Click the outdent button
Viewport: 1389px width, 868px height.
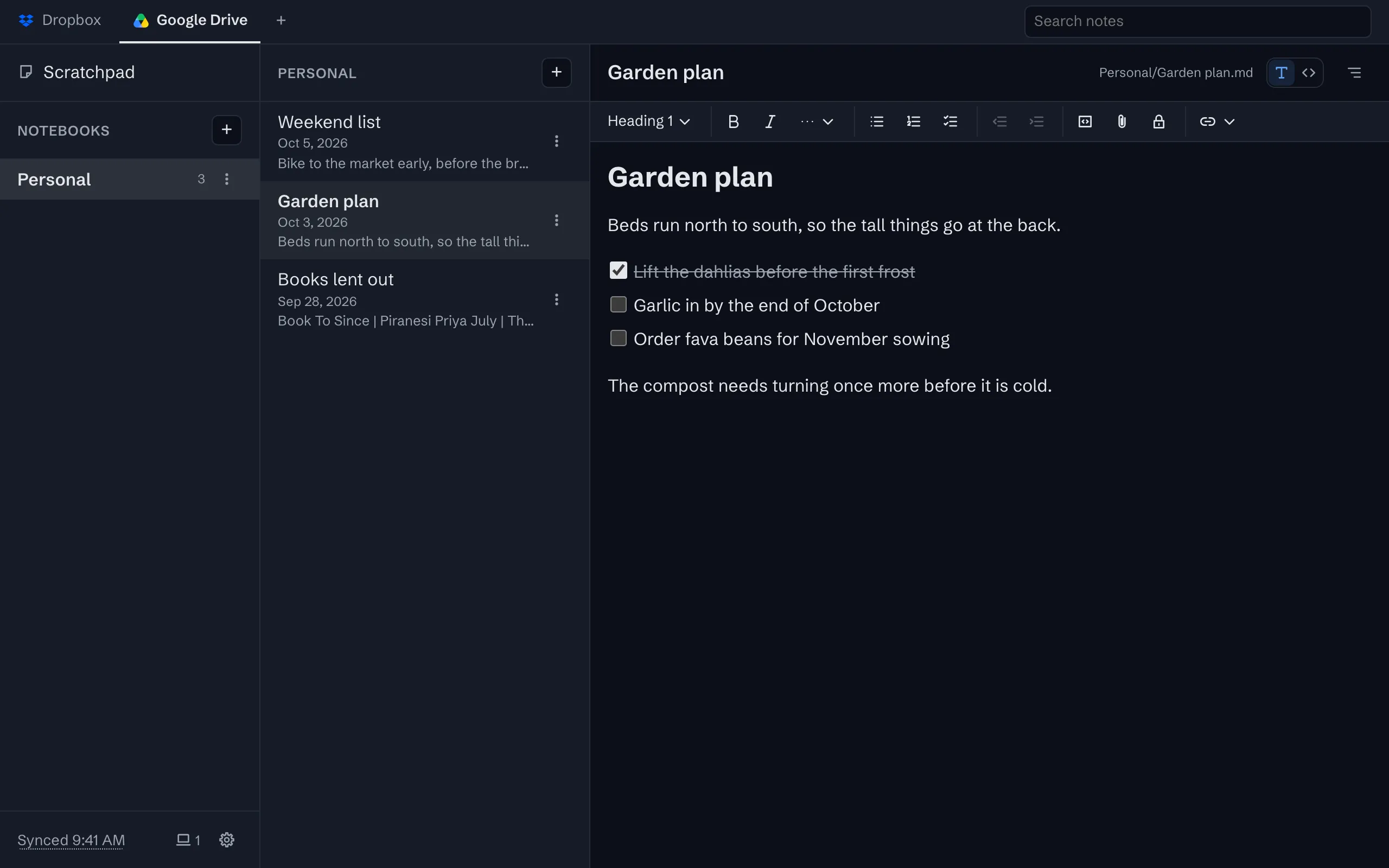tap(999, 122)
